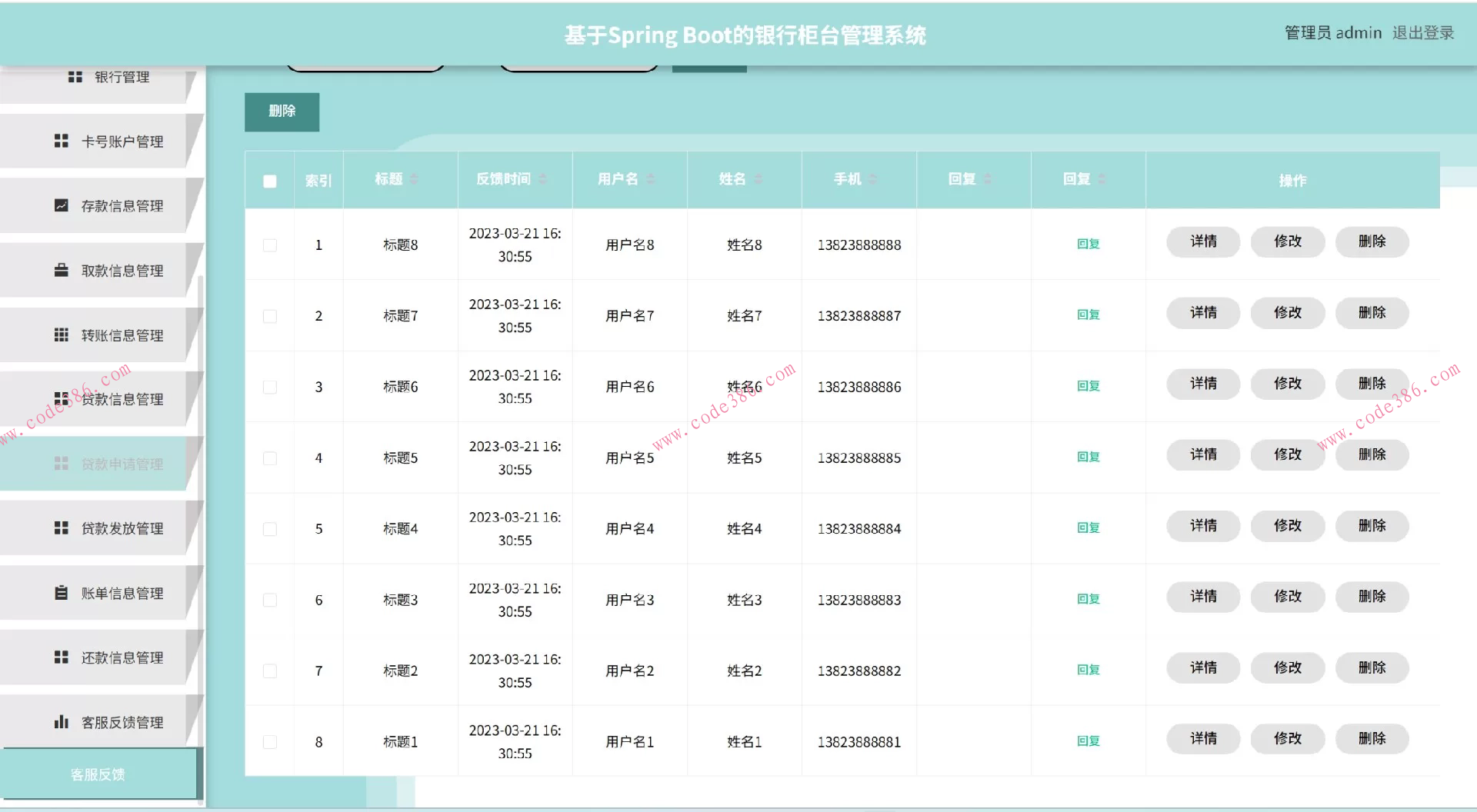
Task: Click 回复 link for 用户名8
Action: (x=1088, y=244)
